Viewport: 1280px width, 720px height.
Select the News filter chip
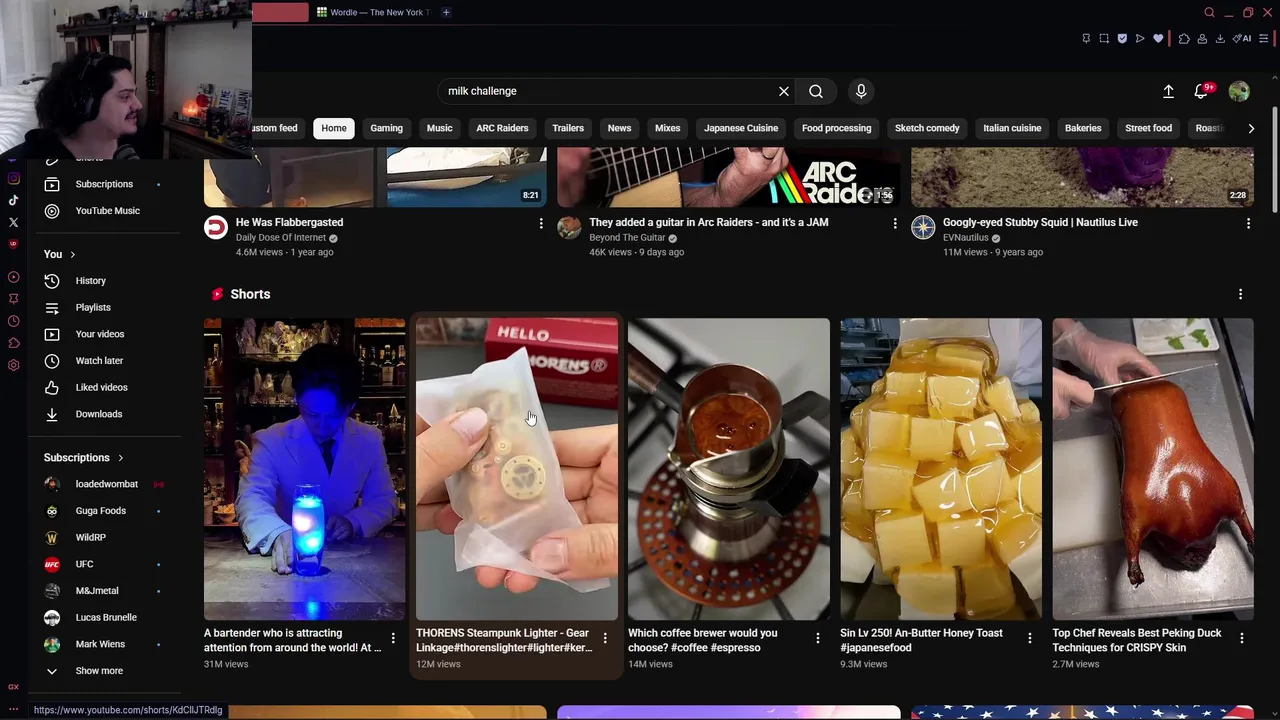click(619, 128)
